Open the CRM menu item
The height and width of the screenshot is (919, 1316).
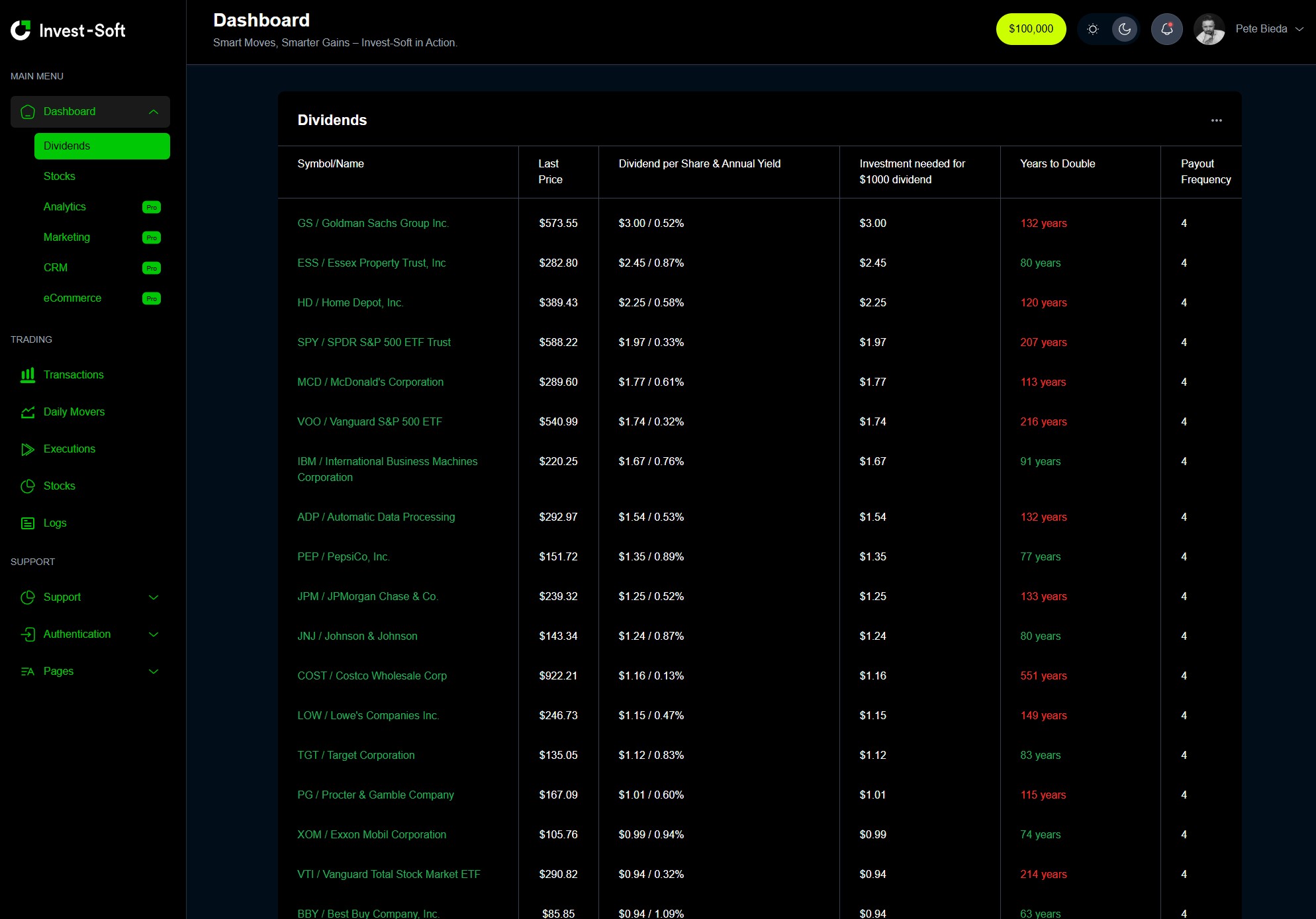pos(56,268)
